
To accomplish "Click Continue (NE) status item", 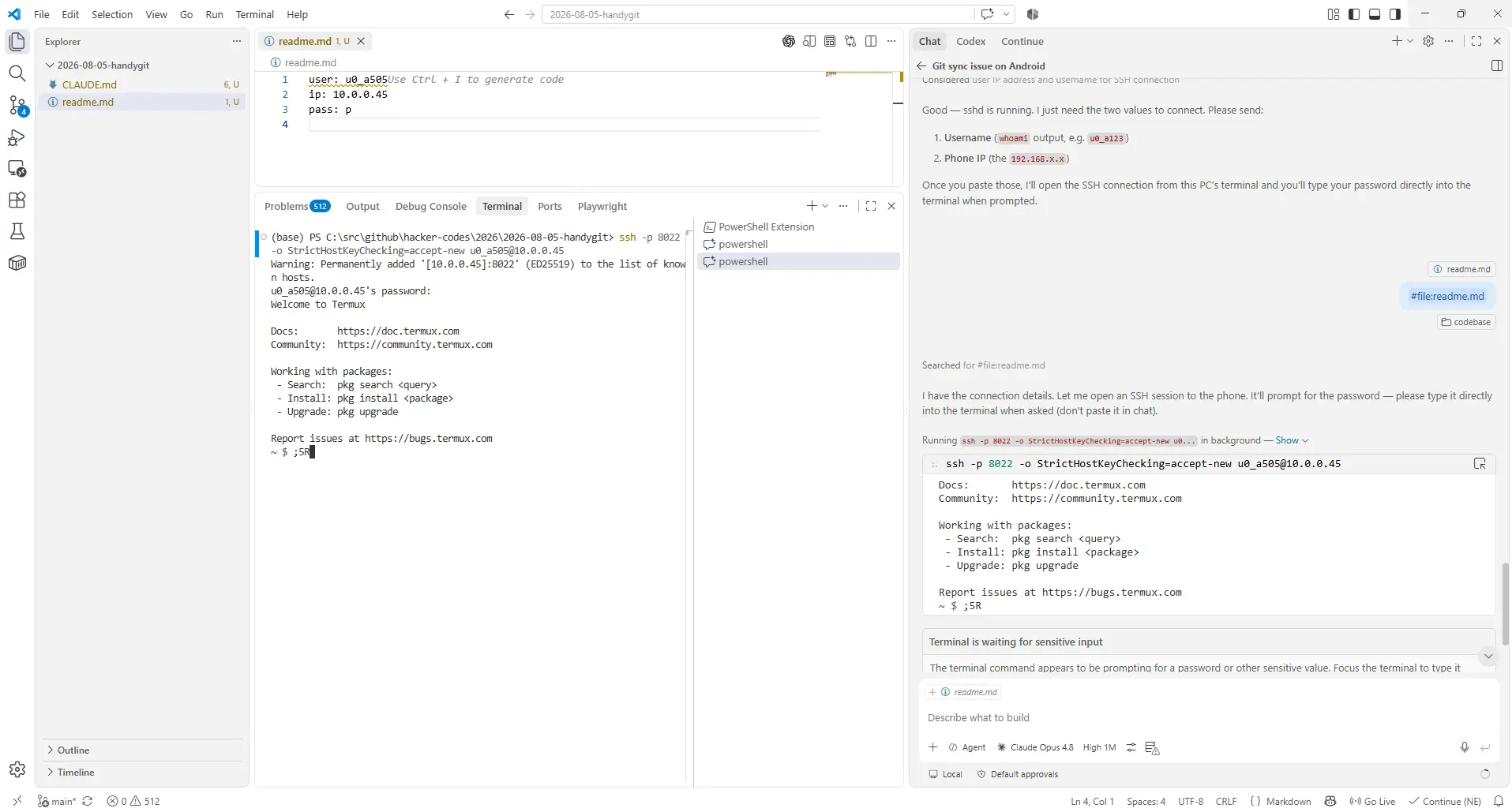I will point(1445,801).
